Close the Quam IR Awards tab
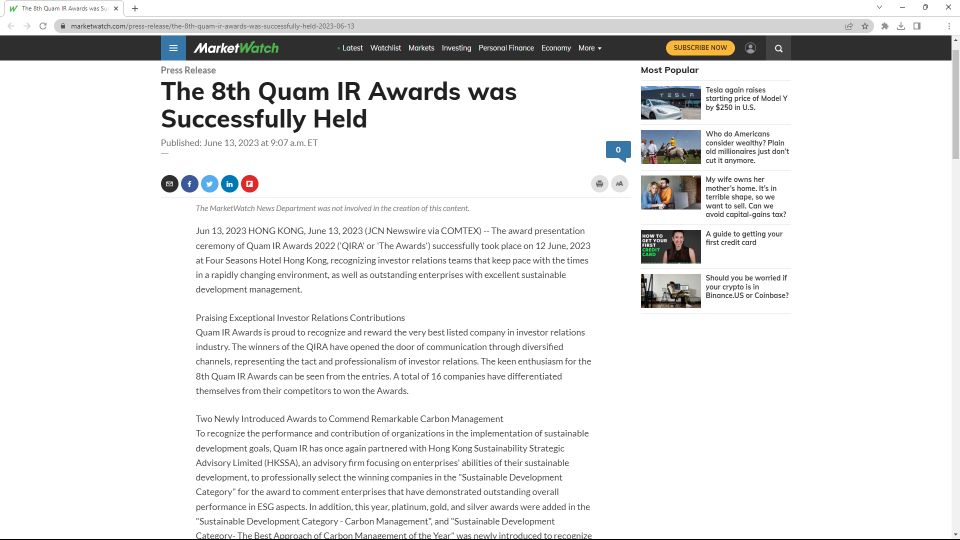This screenshot has height=540, width=960. (x=116, y=9)
